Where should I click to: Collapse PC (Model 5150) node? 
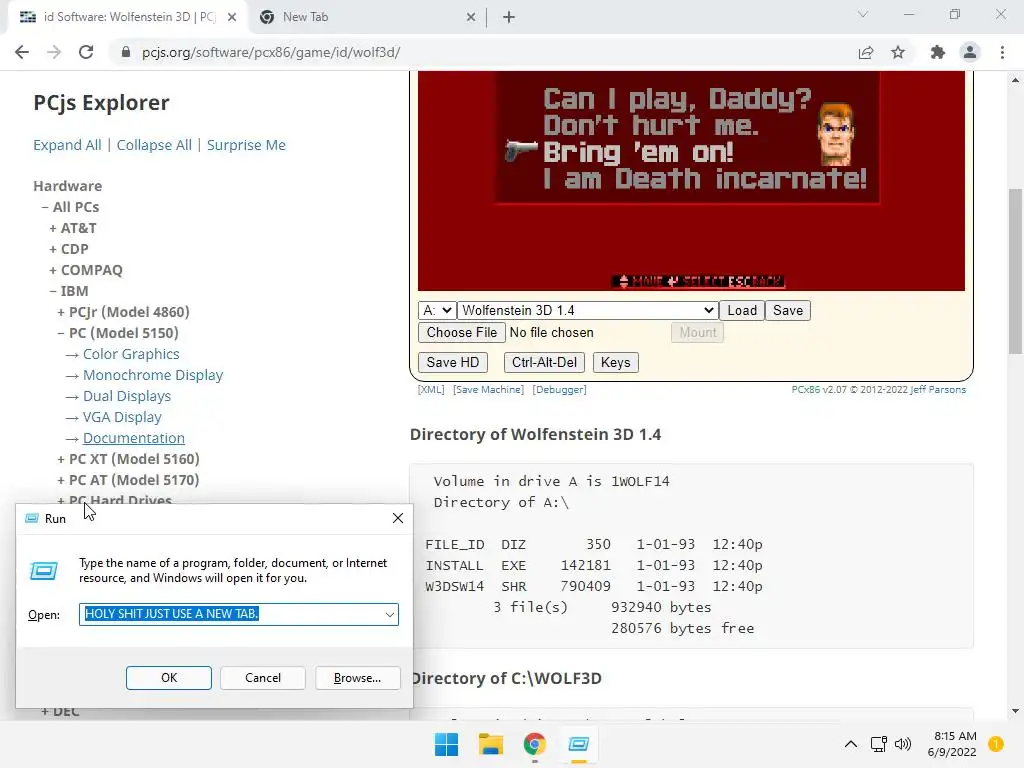click(118, 333)
